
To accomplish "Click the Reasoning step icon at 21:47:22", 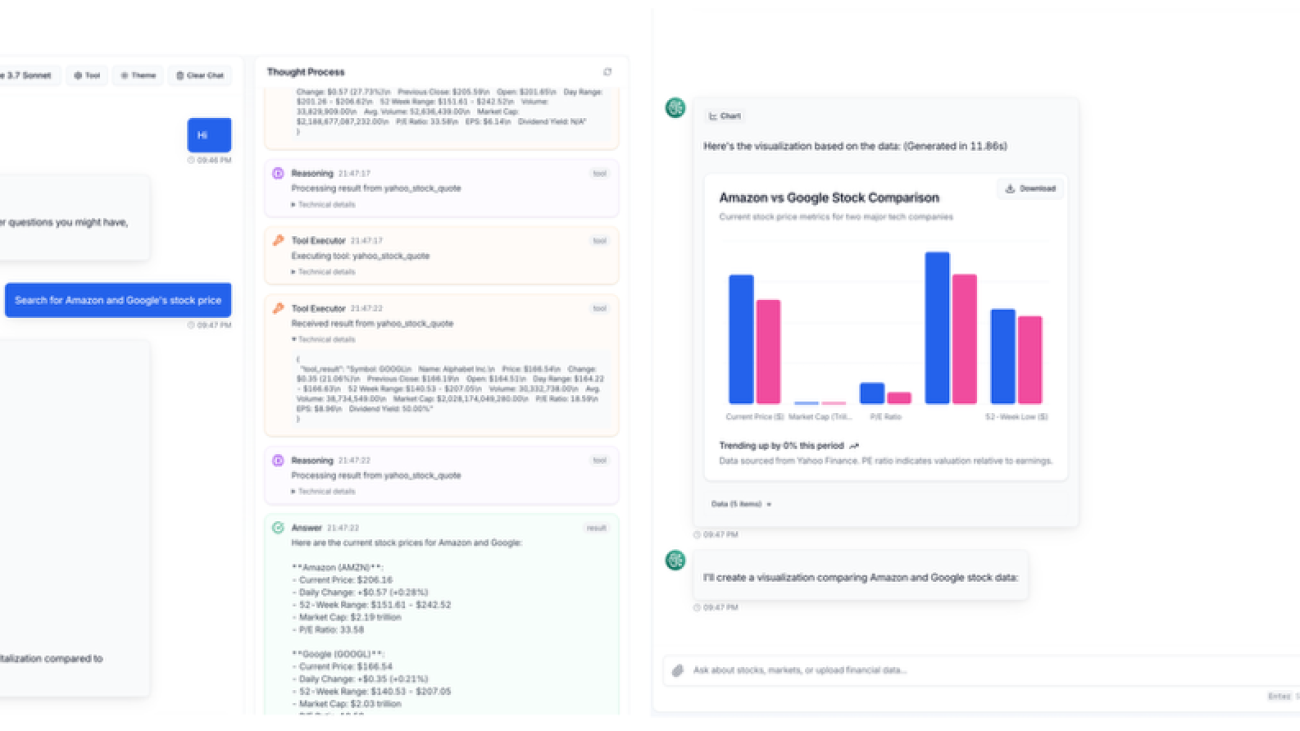I will 278,460.
